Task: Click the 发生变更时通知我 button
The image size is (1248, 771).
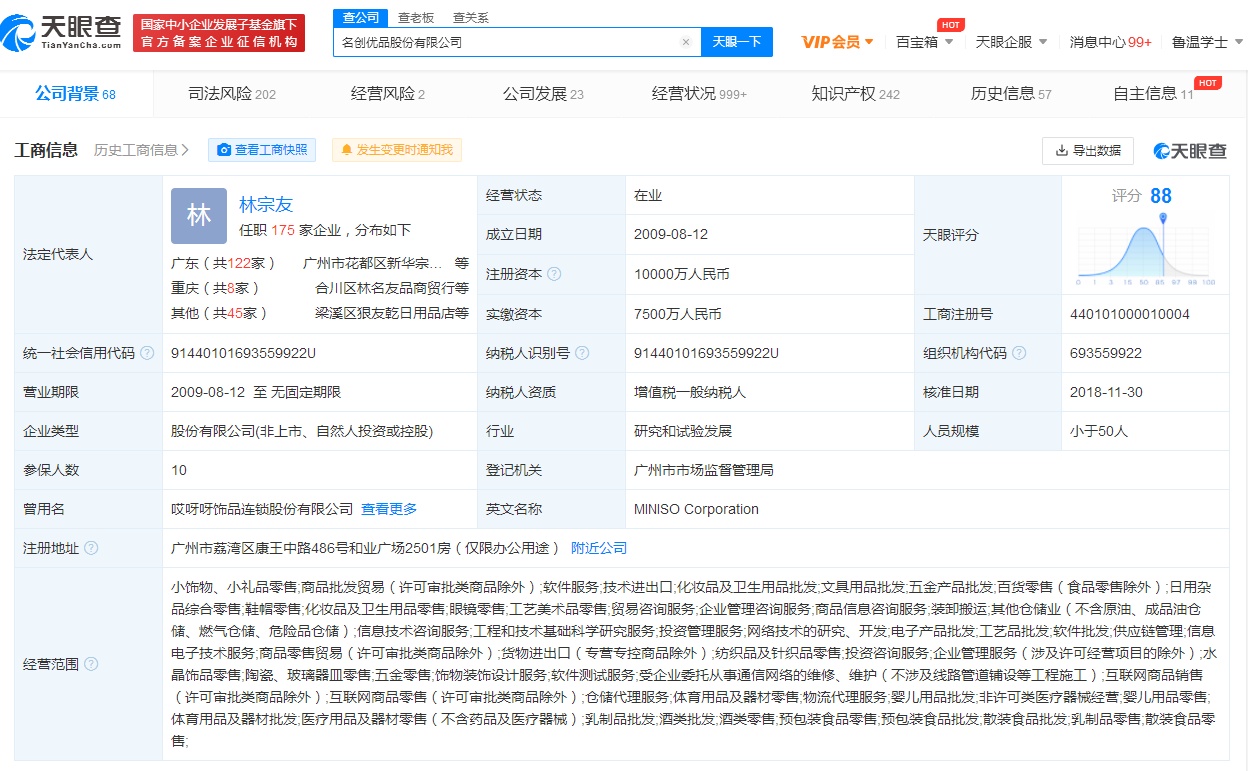Action: [x=397, y=150]
